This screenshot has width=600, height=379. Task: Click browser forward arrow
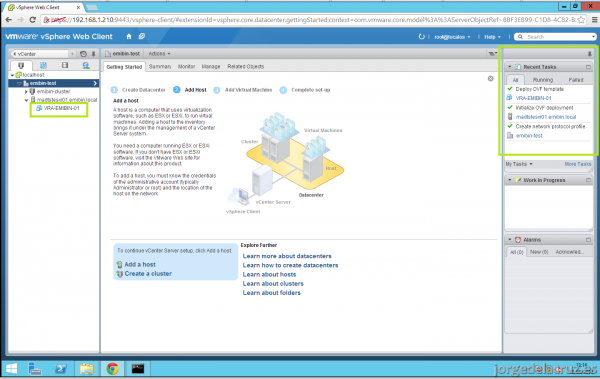[x=21, y=20]
